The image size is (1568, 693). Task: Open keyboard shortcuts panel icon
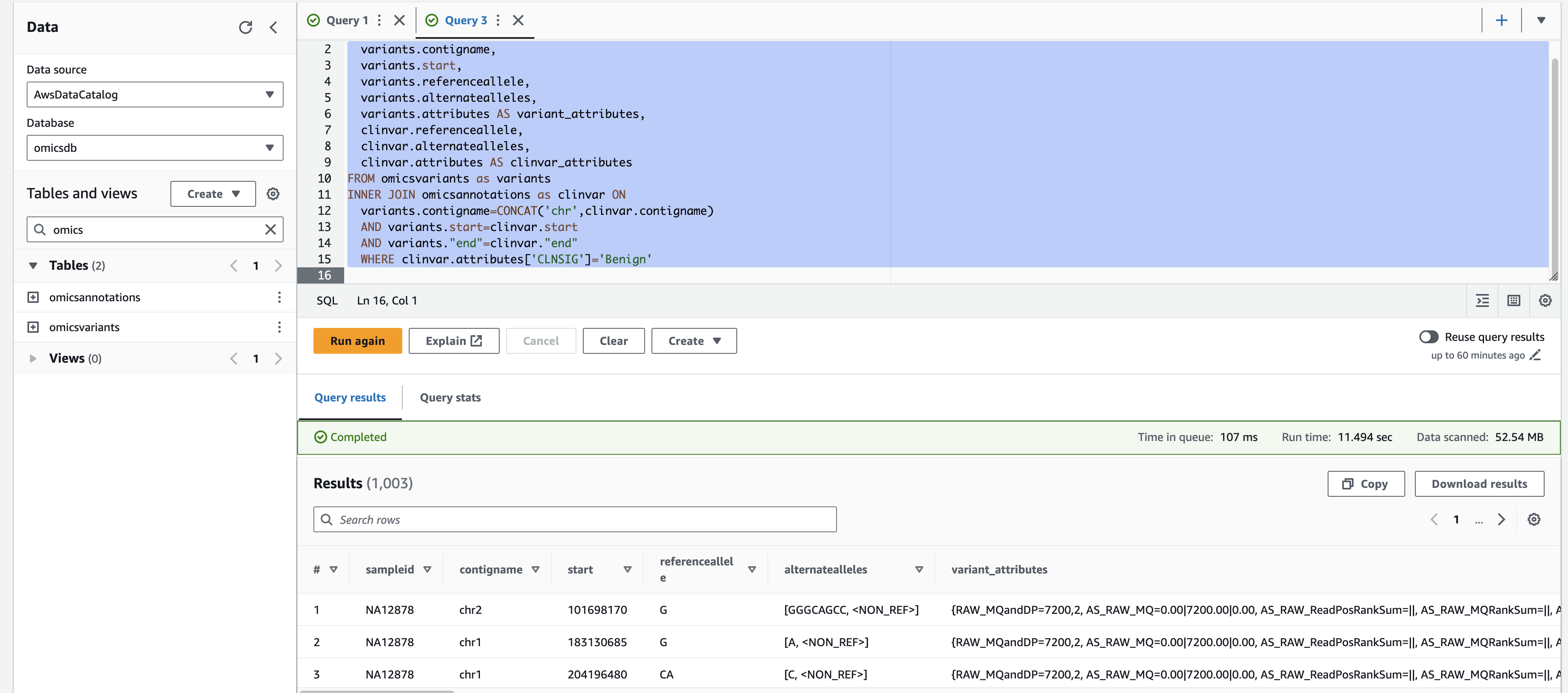(1514, 300)
